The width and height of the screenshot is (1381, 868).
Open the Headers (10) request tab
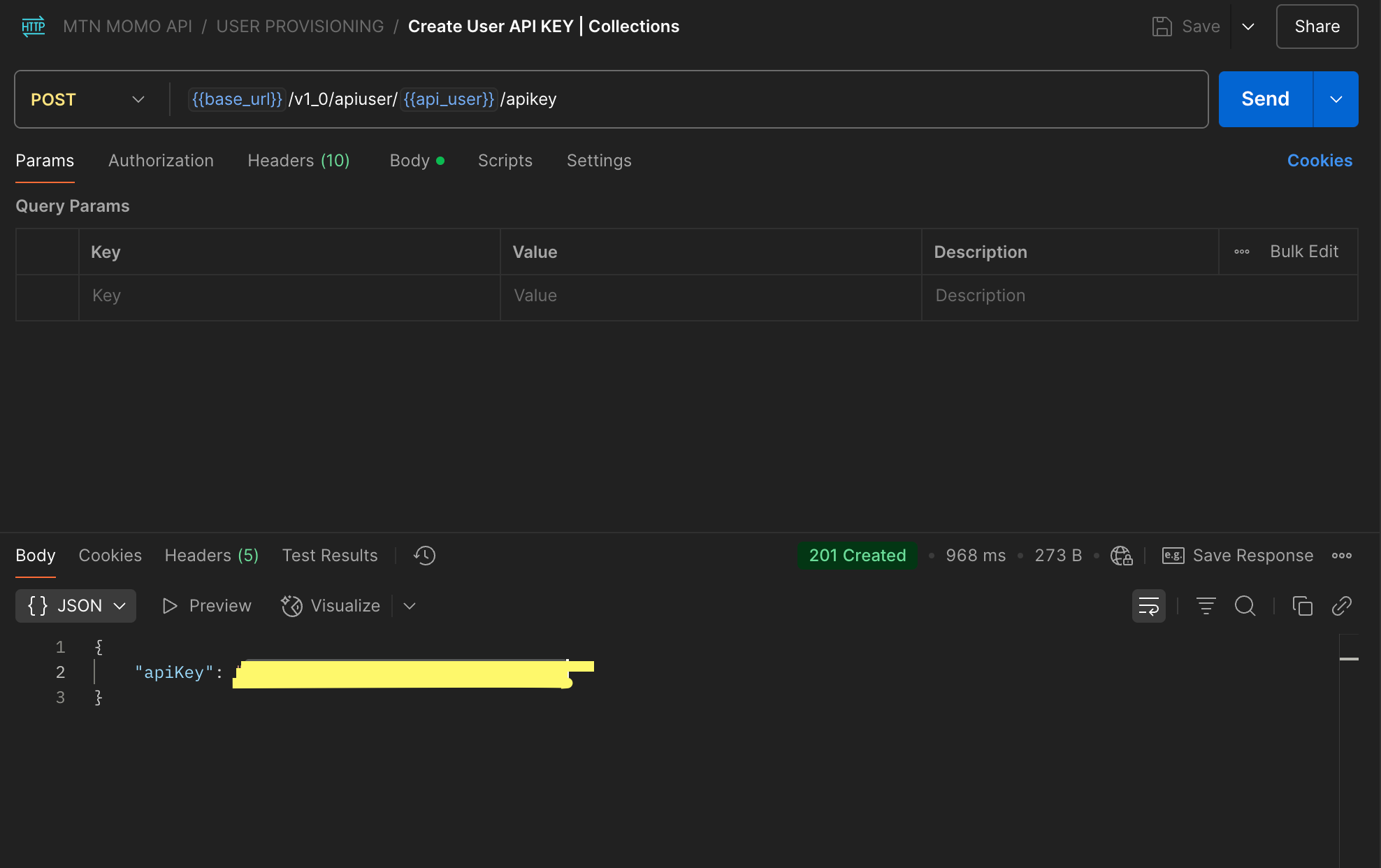(298, 161)
